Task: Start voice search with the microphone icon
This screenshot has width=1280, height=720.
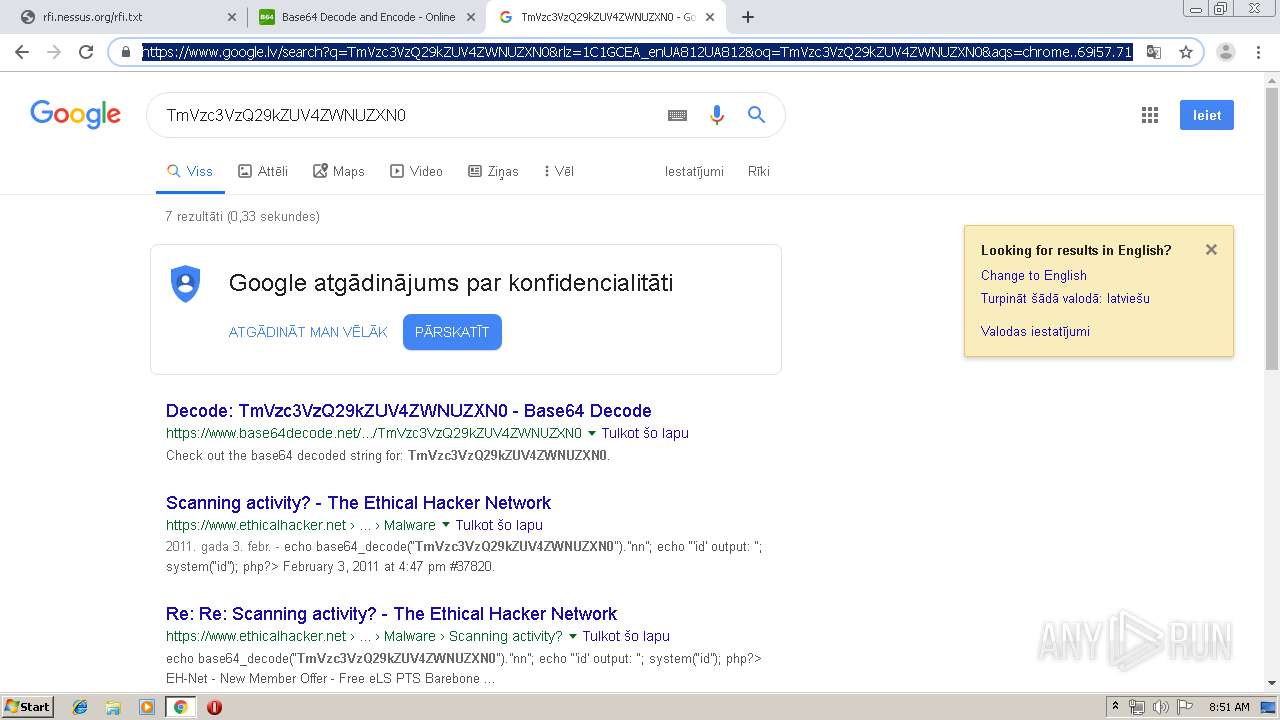Action: tap(717, 115)
